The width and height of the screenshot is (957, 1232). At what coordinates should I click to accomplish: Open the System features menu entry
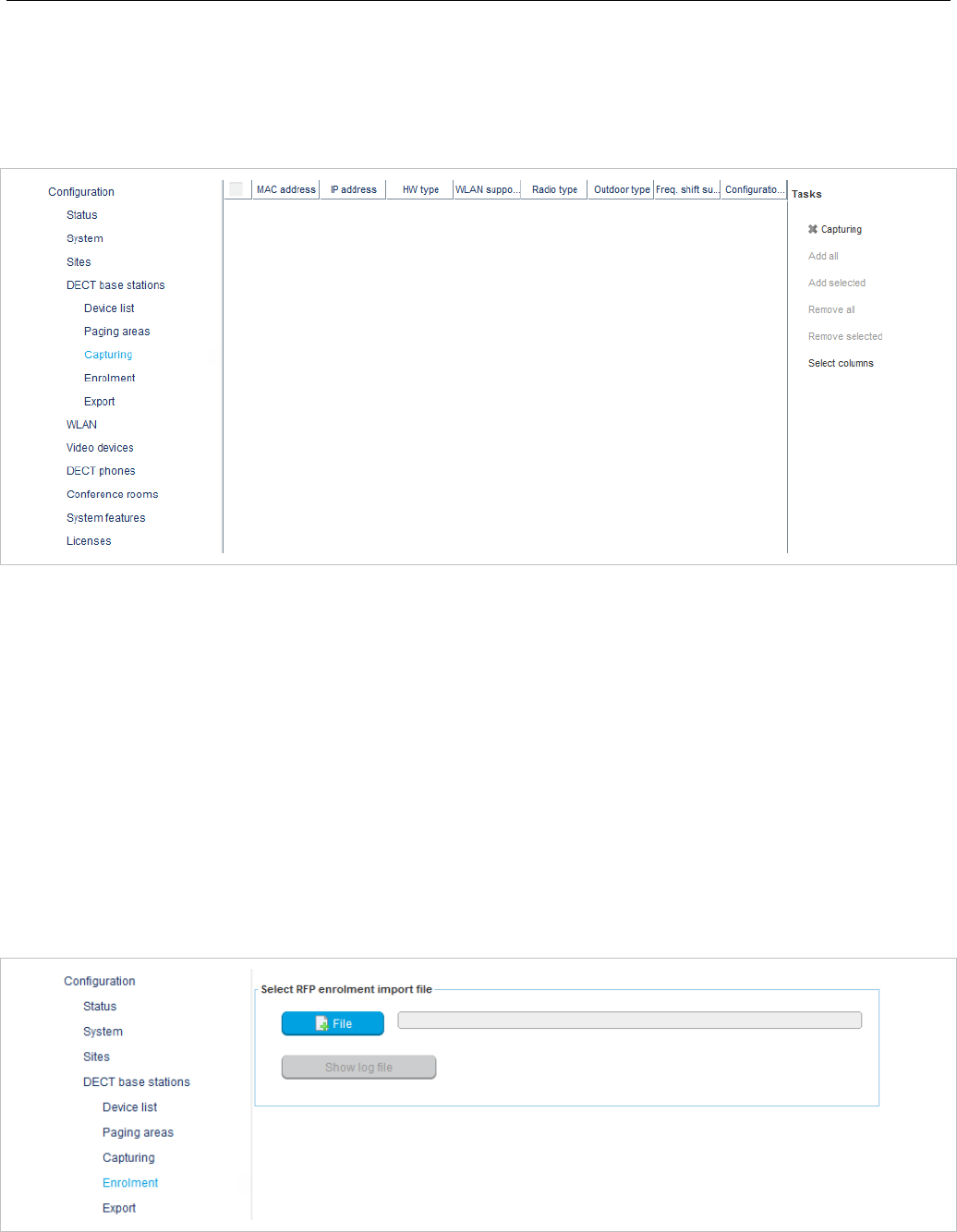pyautogui.click(x=105, y=518)
